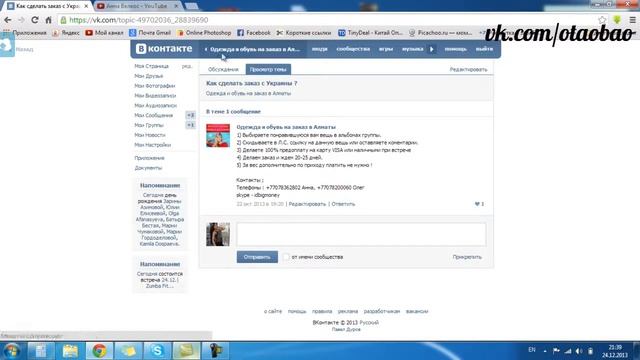The image size is (640, 360).
Task: Open музыка in the VK header
Action: (x=413, y=49)
